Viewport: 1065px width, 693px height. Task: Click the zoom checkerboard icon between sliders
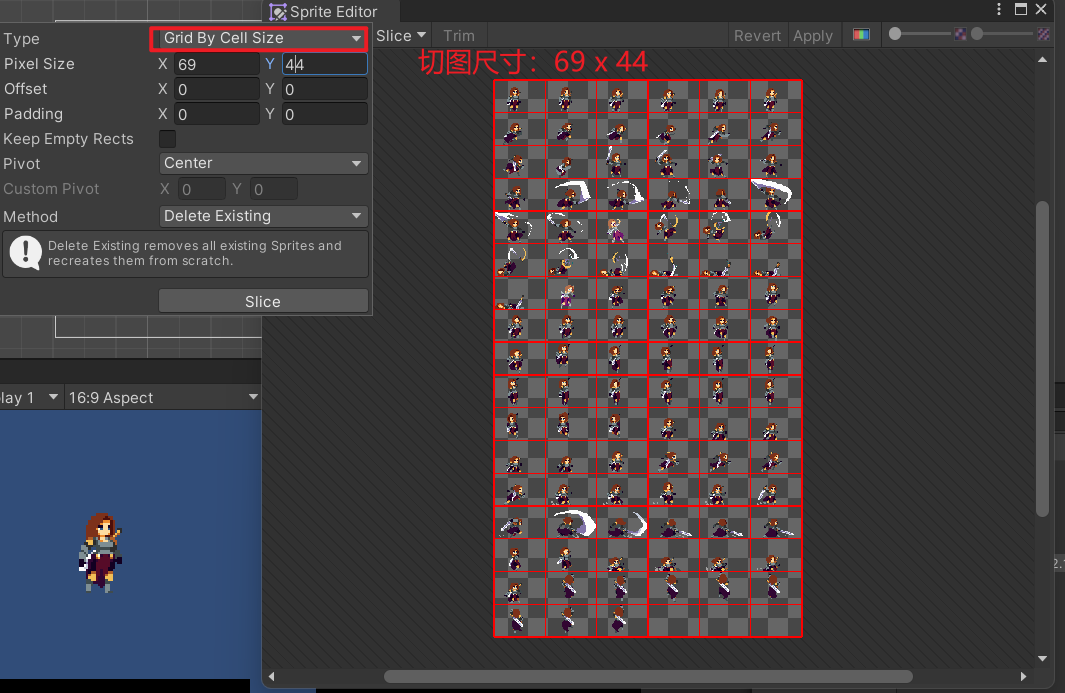(960, 34)
